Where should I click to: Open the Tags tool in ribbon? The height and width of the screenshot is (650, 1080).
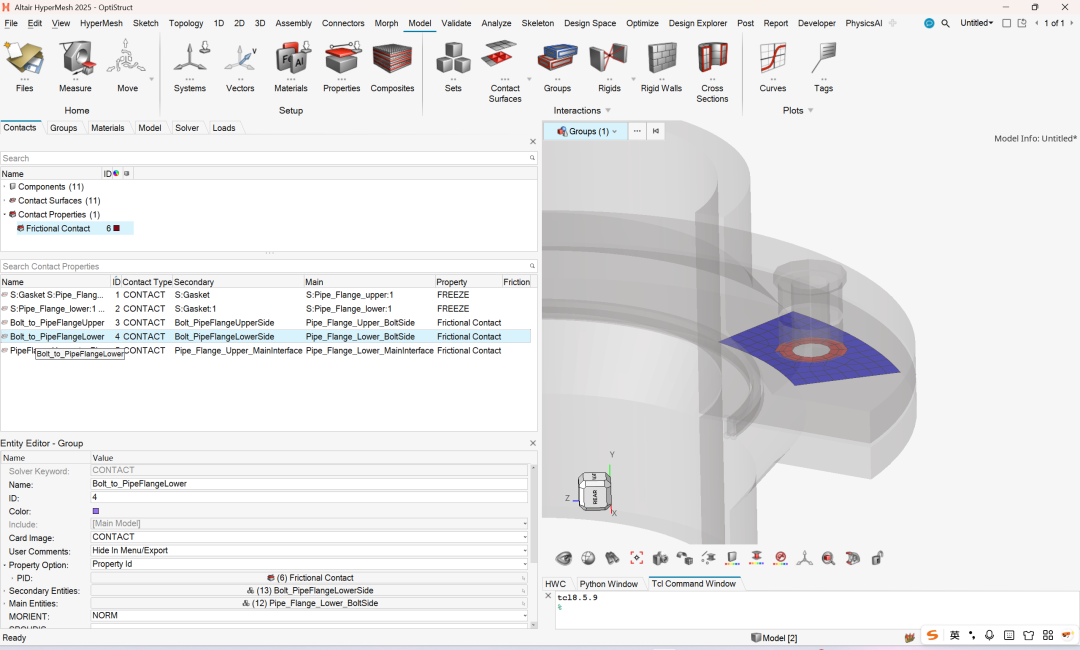(823, 60)
